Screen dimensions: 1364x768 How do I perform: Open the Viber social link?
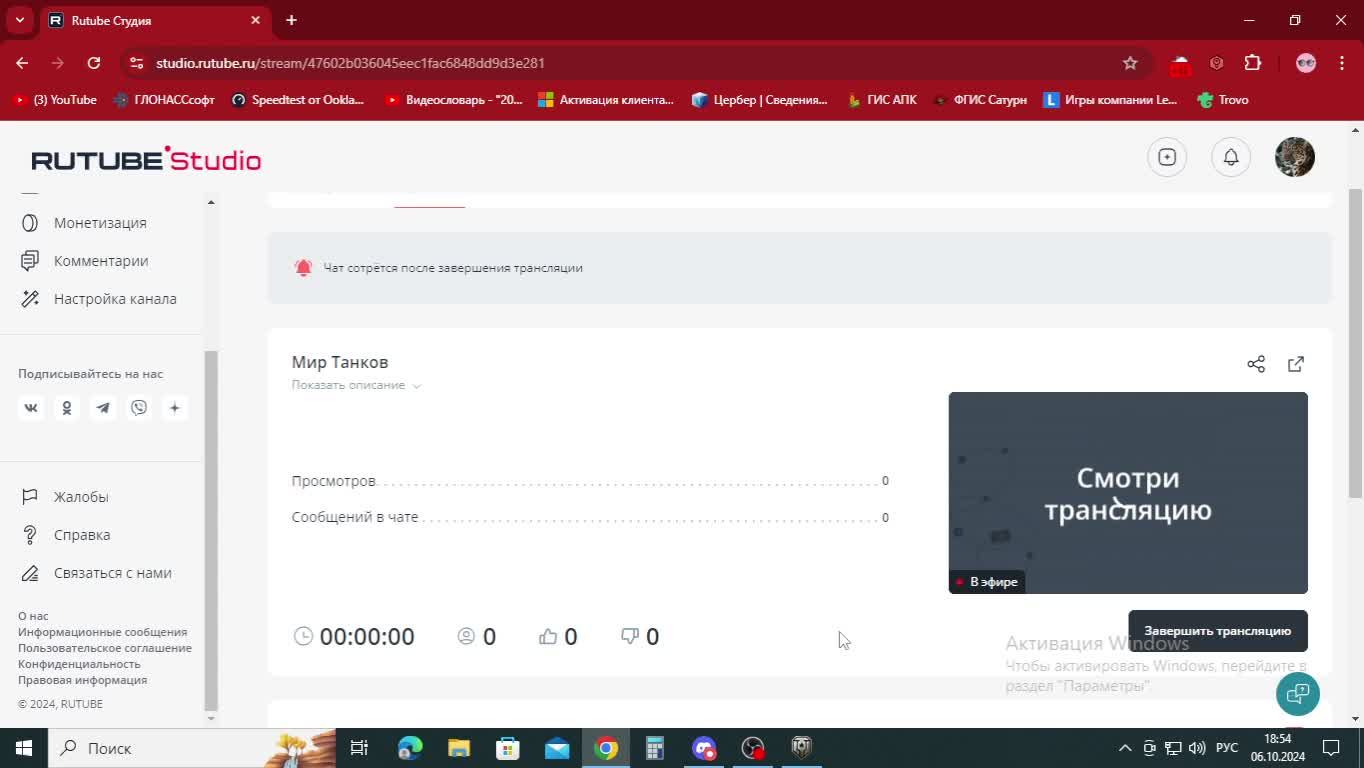pyautogui.click(x=139, y=408)
